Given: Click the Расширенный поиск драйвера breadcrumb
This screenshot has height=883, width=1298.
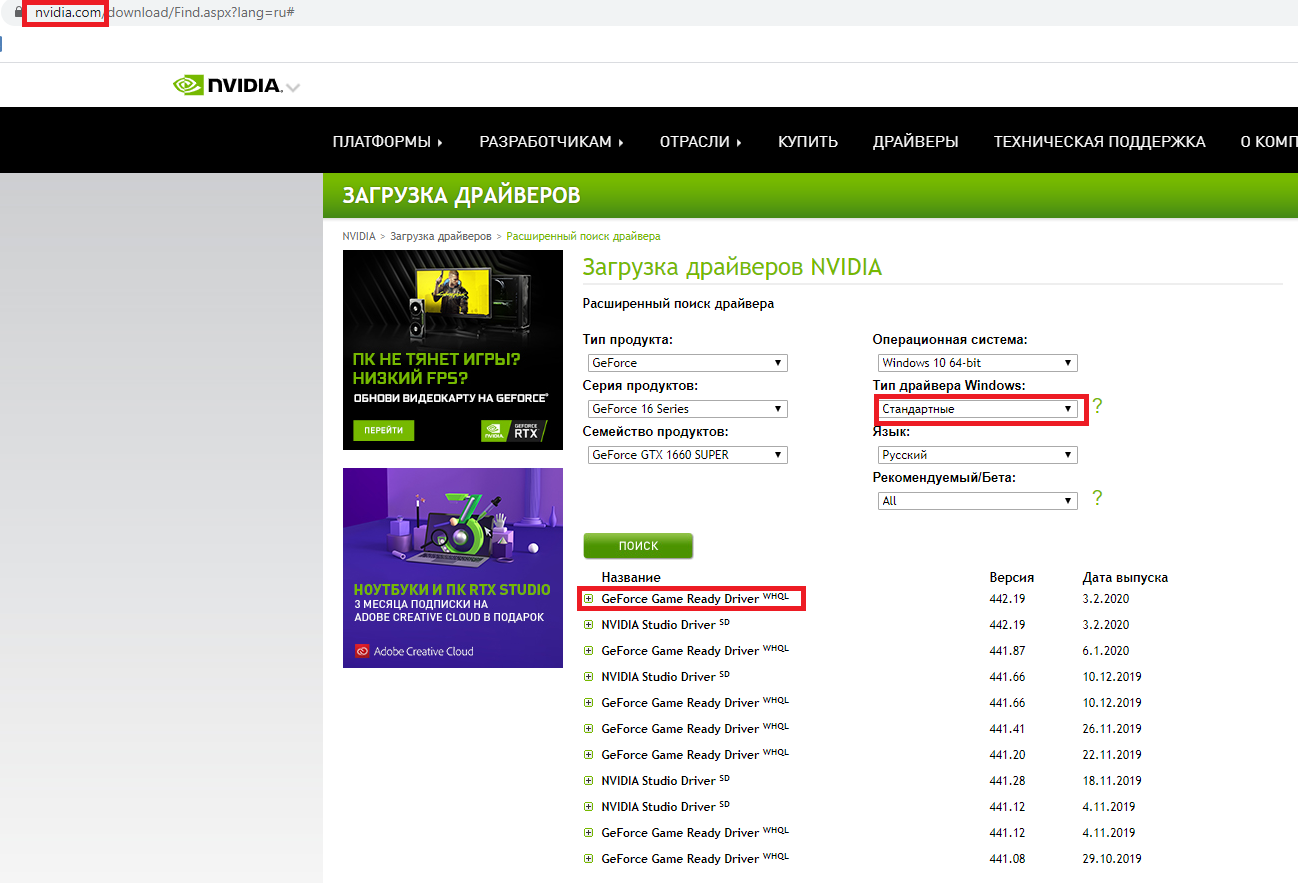Looking at the screenshot, I should point(583,236).
